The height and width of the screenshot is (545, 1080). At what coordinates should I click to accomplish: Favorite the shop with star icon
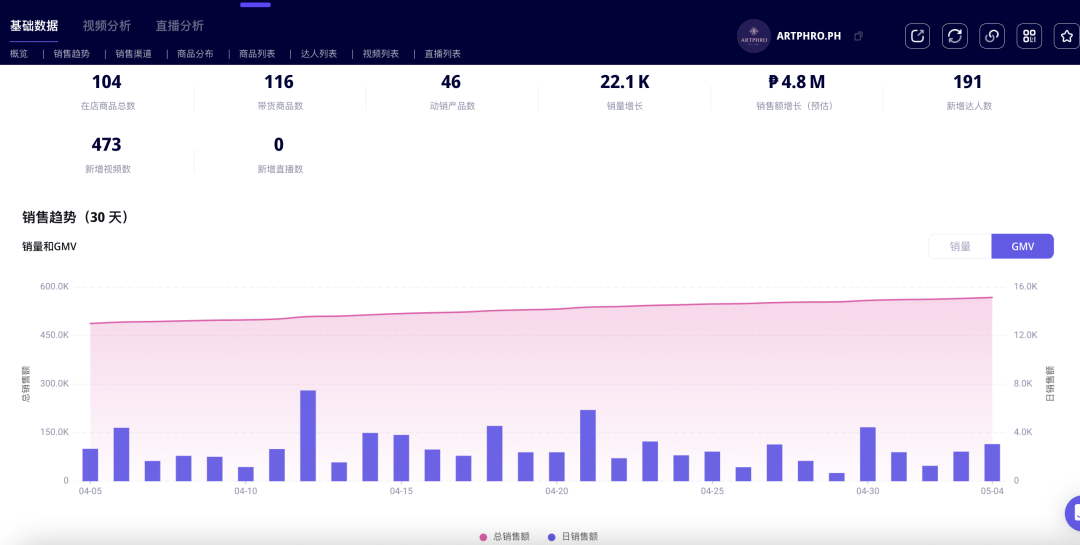(x=1066, y=36)
